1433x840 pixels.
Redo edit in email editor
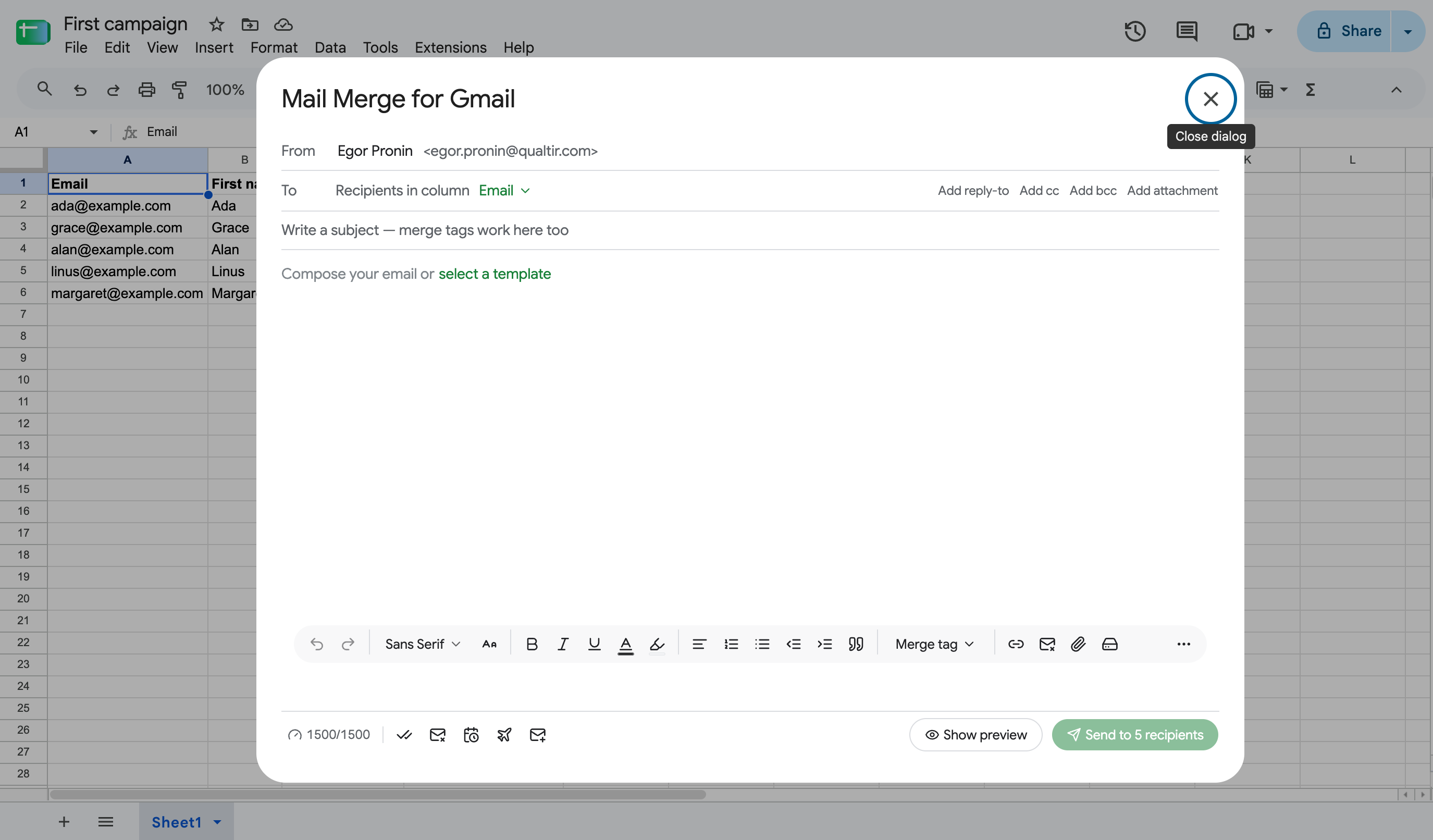348,644
